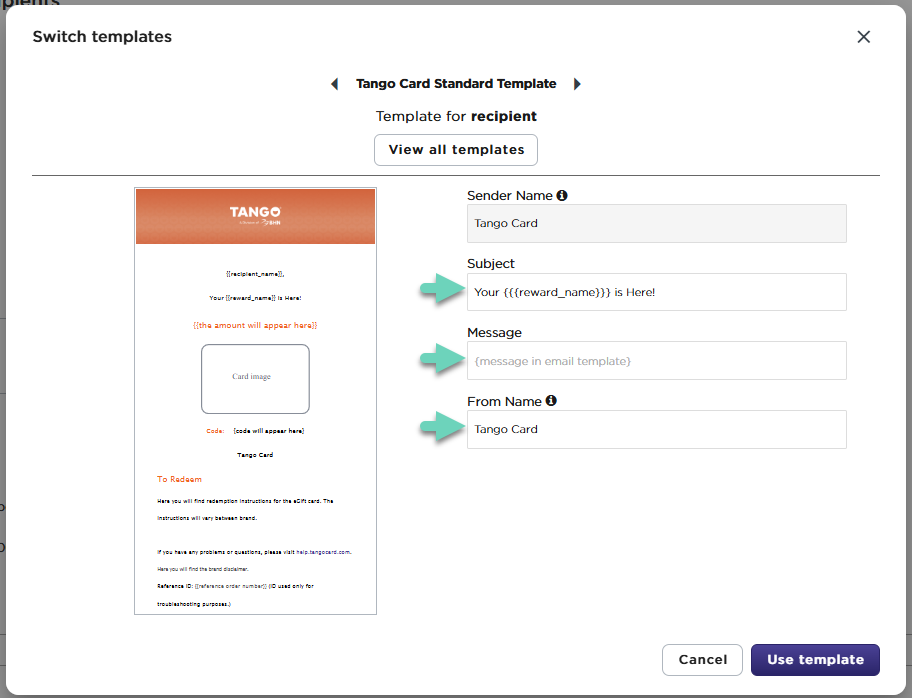
Task: Go to previous template using left arrow
Action: pyautogui.click(x=334, y=85)
